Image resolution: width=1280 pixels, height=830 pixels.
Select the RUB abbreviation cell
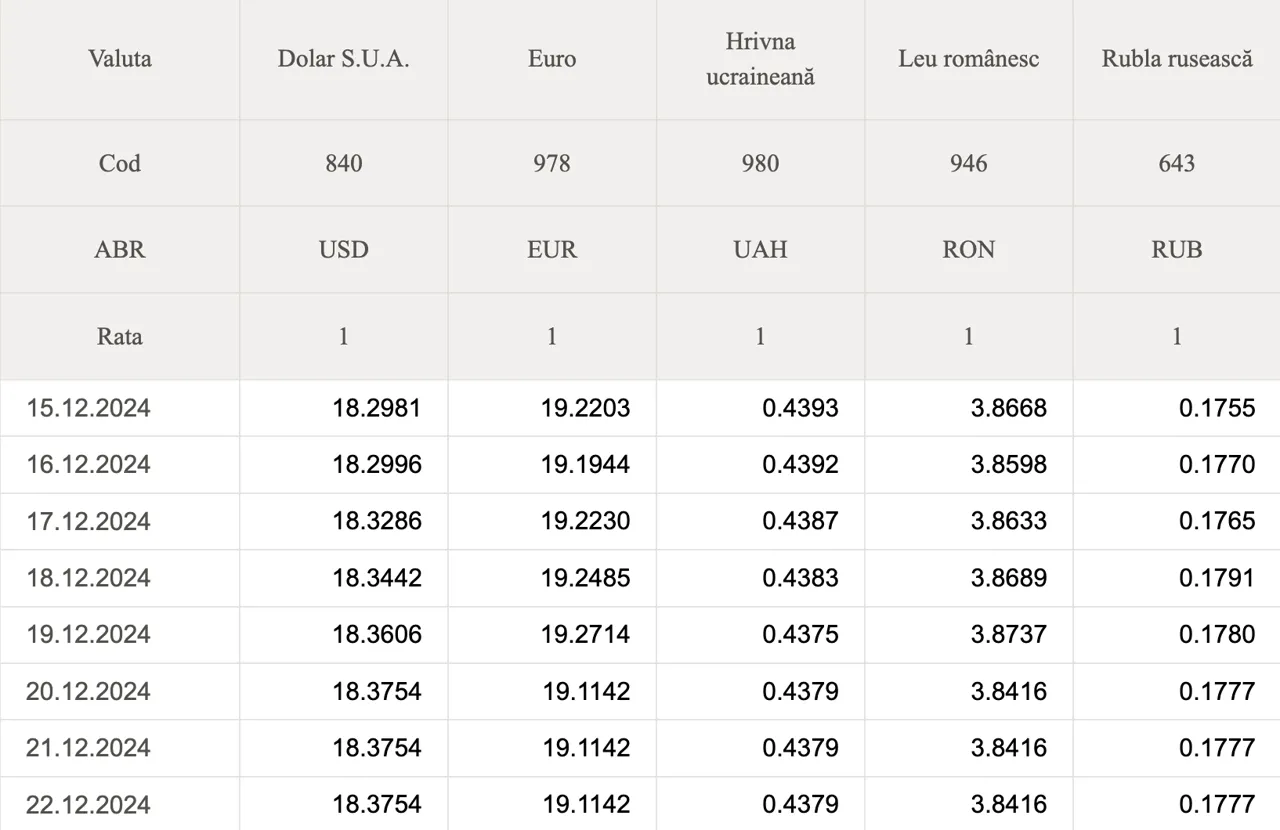click(x=1177, y=250)
